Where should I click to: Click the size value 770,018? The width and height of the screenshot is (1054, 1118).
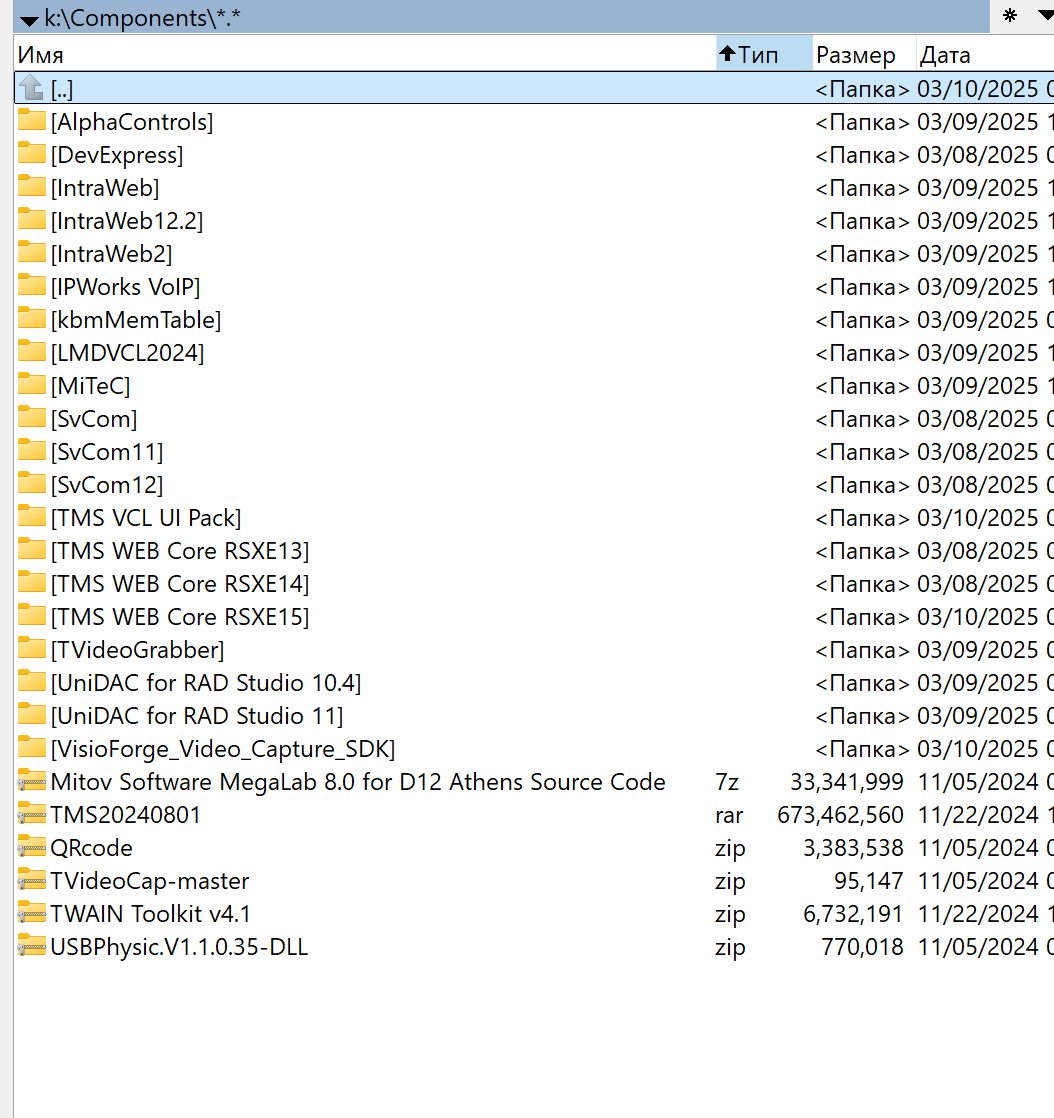pos(862,947)
